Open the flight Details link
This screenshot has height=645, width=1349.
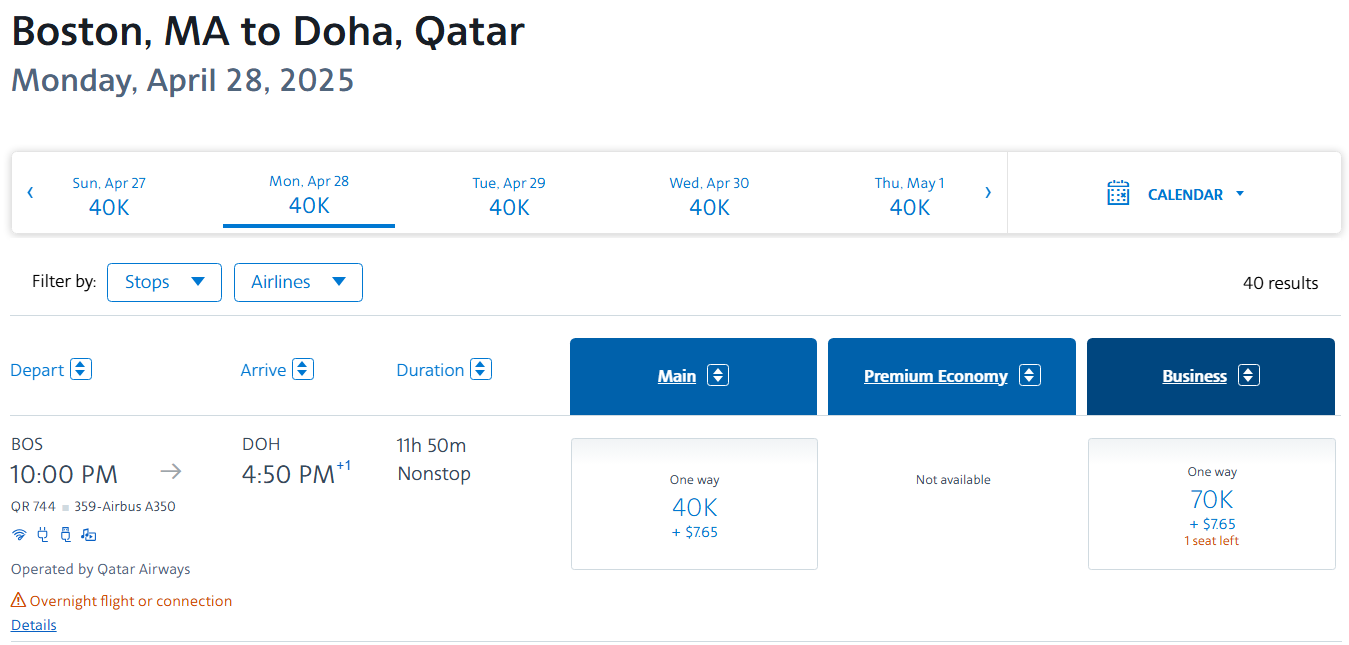pos(34,625)
